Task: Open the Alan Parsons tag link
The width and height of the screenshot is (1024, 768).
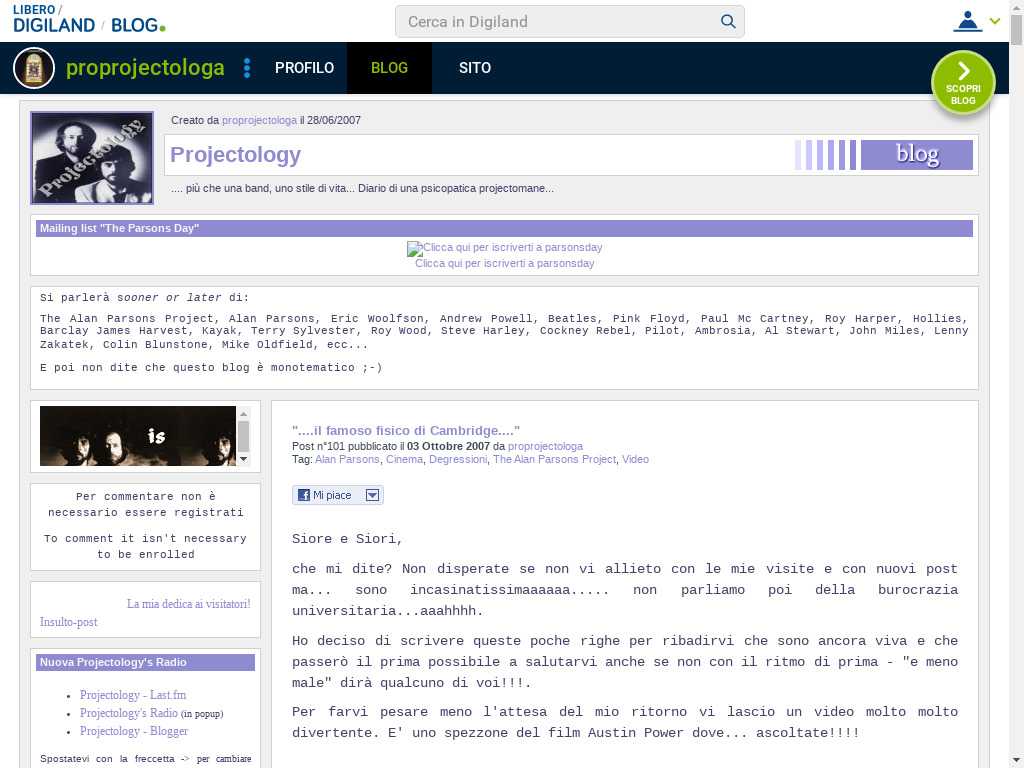Action: click(x=347, y=459)
